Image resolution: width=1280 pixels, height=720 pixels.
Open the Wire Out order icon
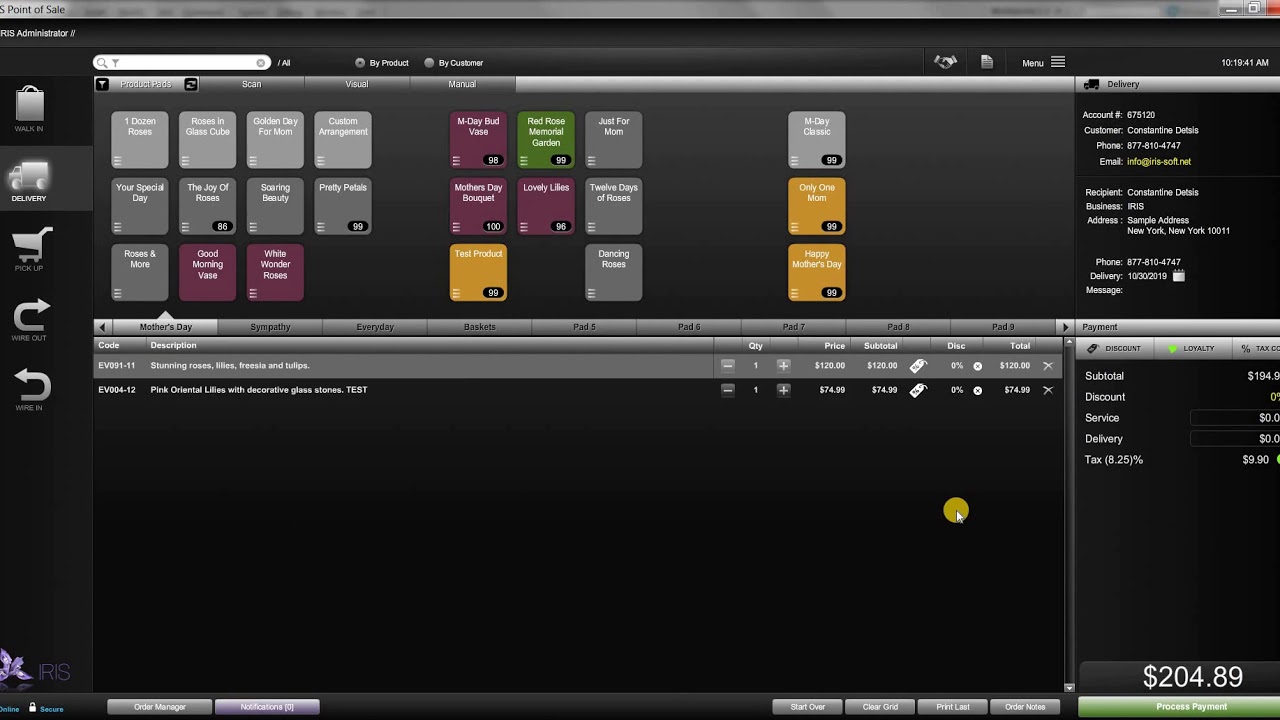30,315
